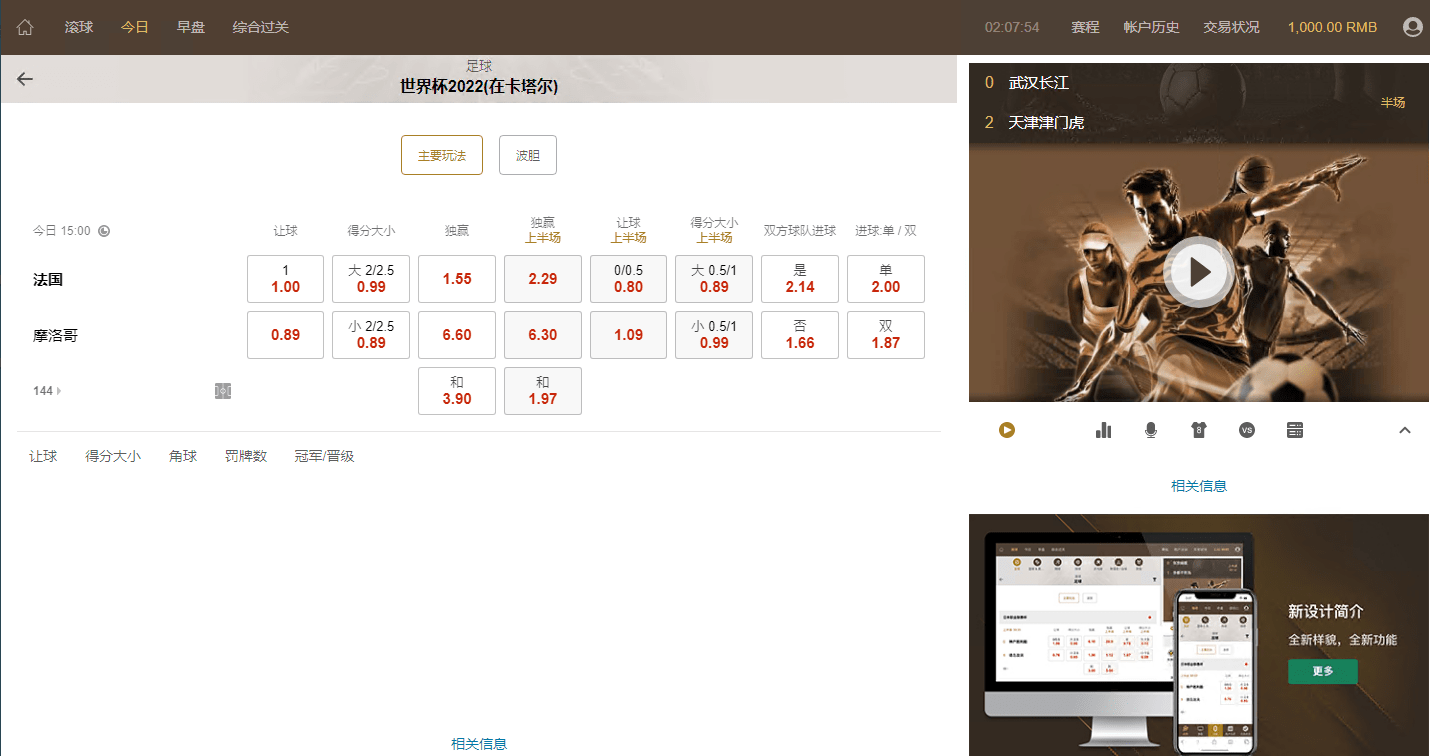Click 相关信息 link under the live panel
The height and width of the screenshot is (756, 1430).
coord(1199,486)
